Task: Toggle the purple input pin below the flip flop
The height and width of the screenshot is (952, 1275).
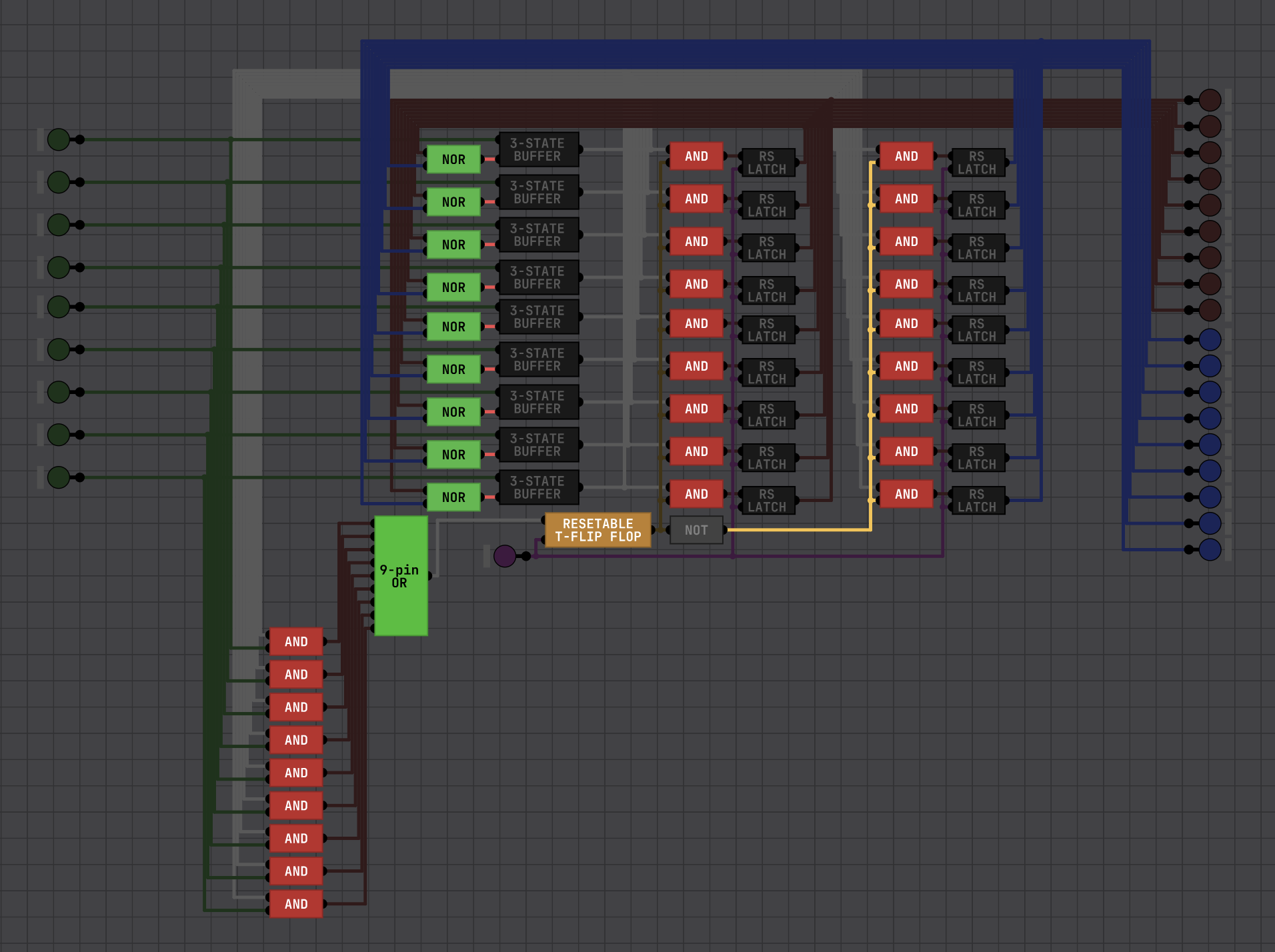Action: [x=505, y=556]
